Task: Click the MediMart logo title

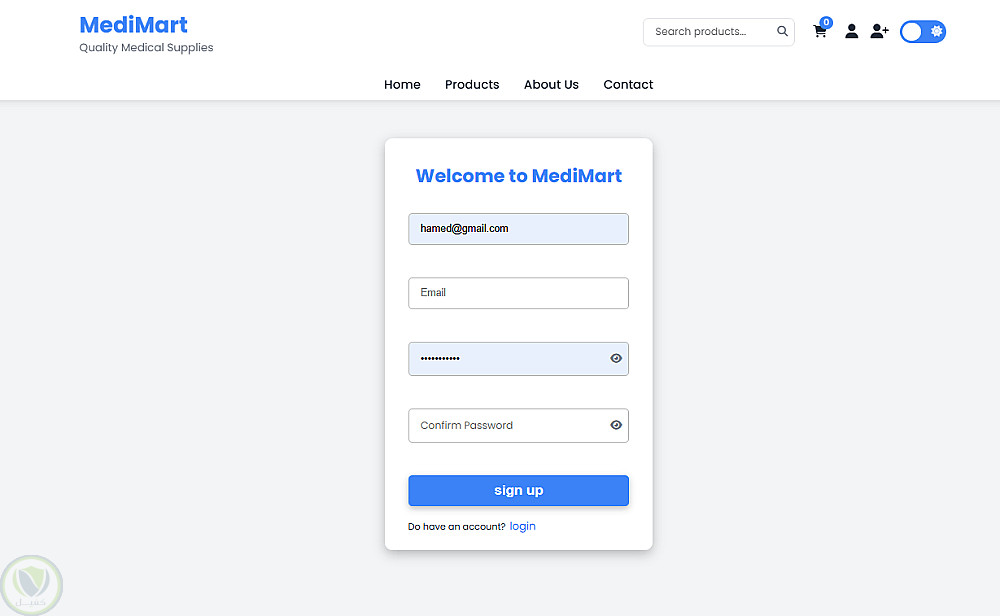Action: click(133, 25)
